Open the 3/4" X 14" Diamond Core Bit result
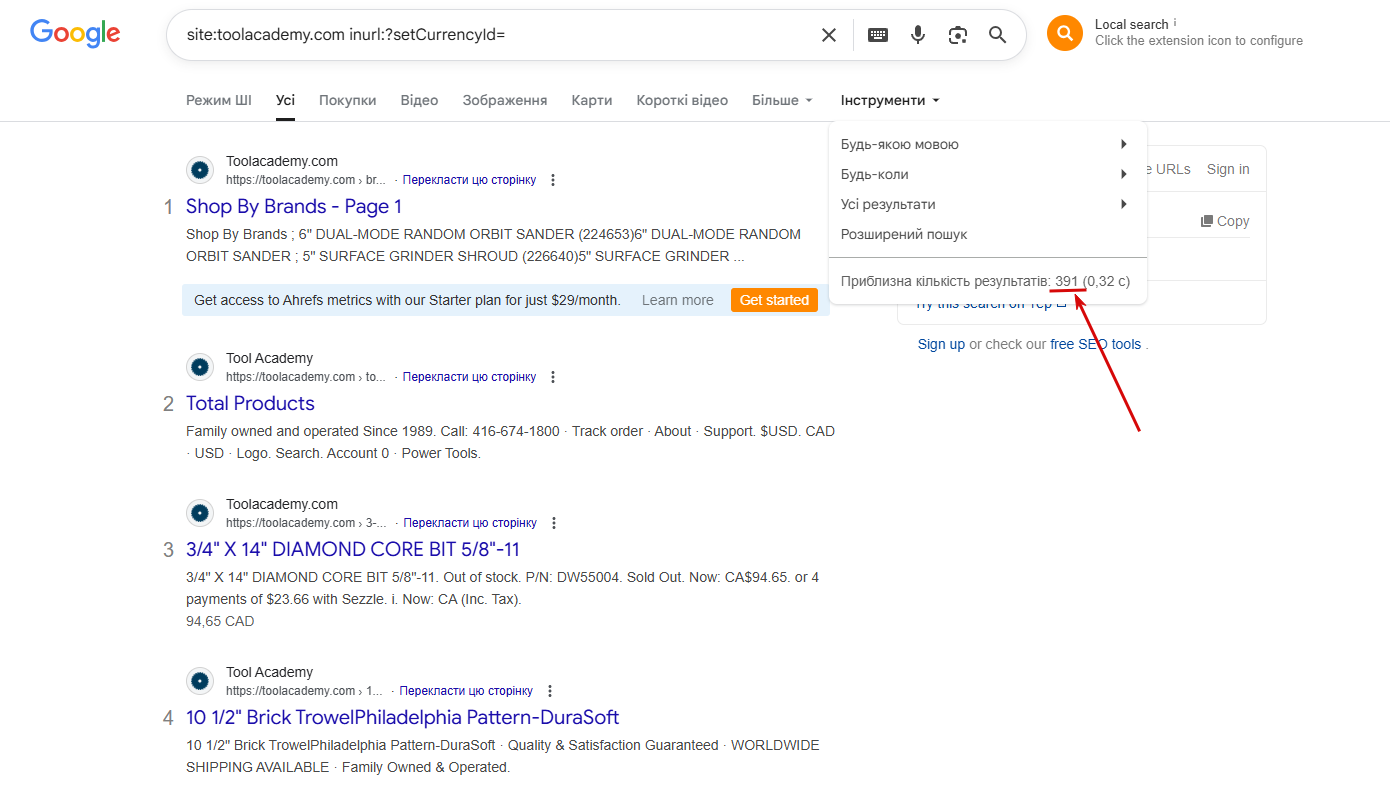1390x796 pixels. [x=353, y=549]
